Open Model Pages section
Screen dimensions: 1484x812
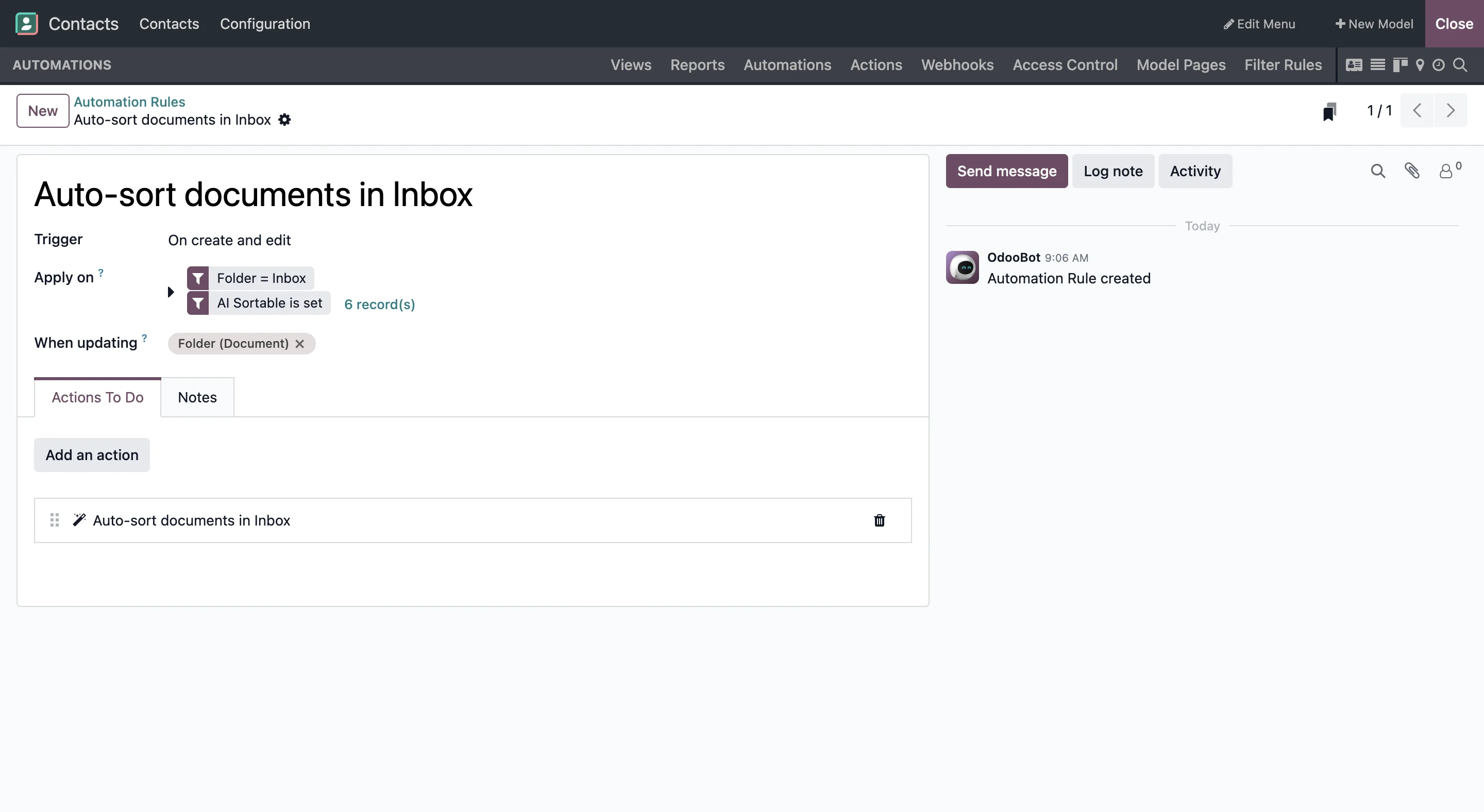click(1181, 65)
